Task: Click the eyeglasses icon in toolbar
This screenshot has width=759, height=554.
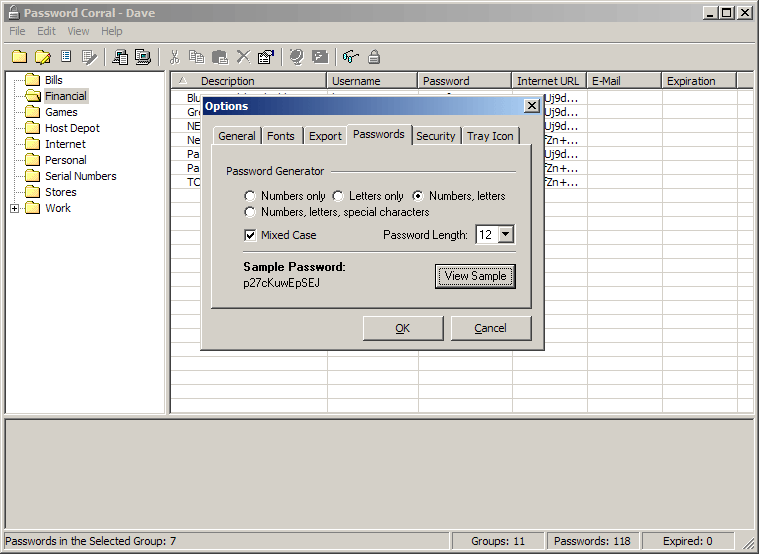Action: (x=350, y=57)
